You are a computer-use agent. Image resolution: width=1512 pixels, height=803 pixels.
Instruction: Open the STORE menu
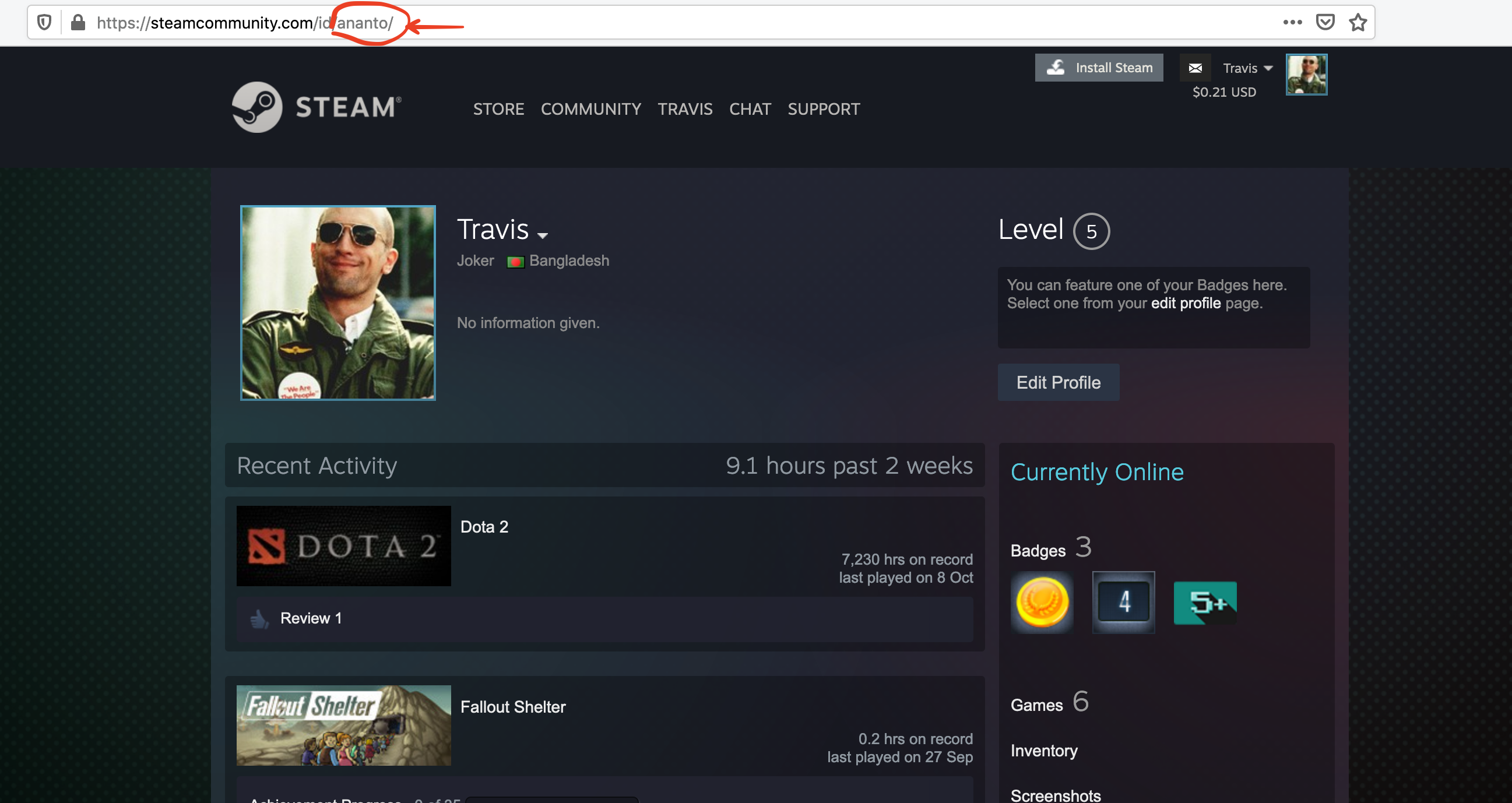click(x=498, y=109)
